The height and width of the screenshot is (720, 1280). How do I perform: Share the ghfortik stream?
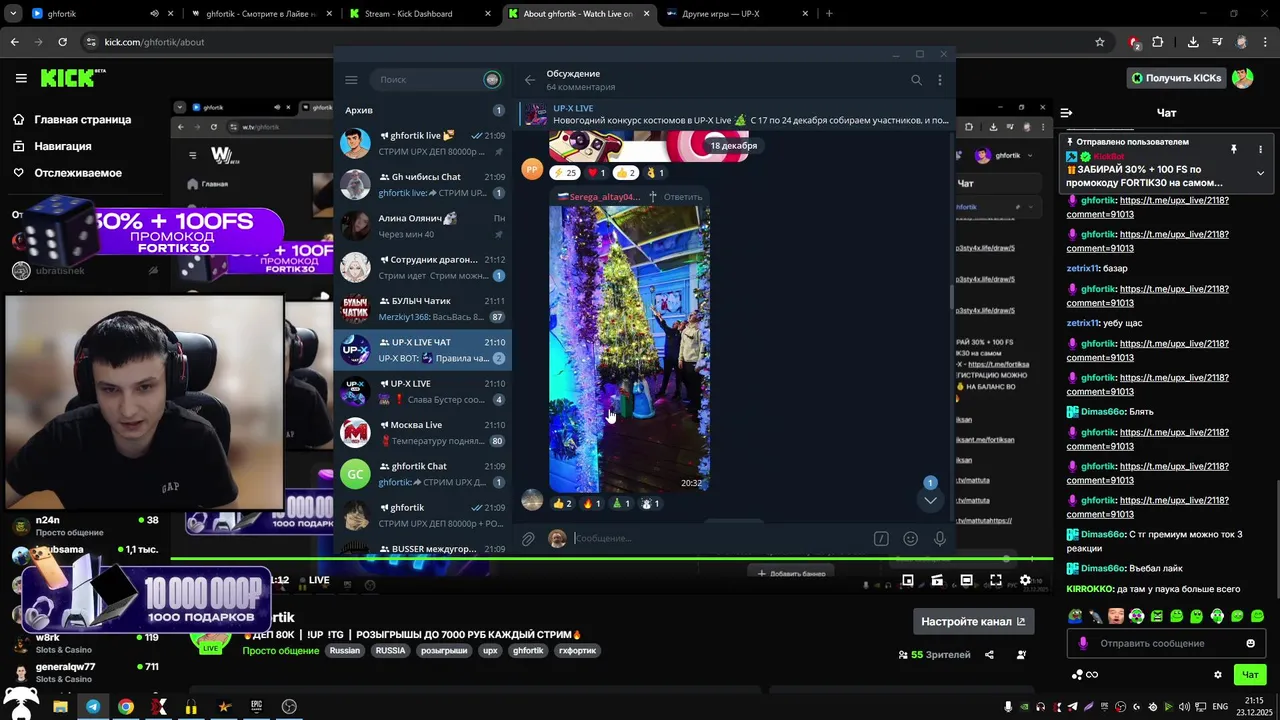(x=989, y=655)
